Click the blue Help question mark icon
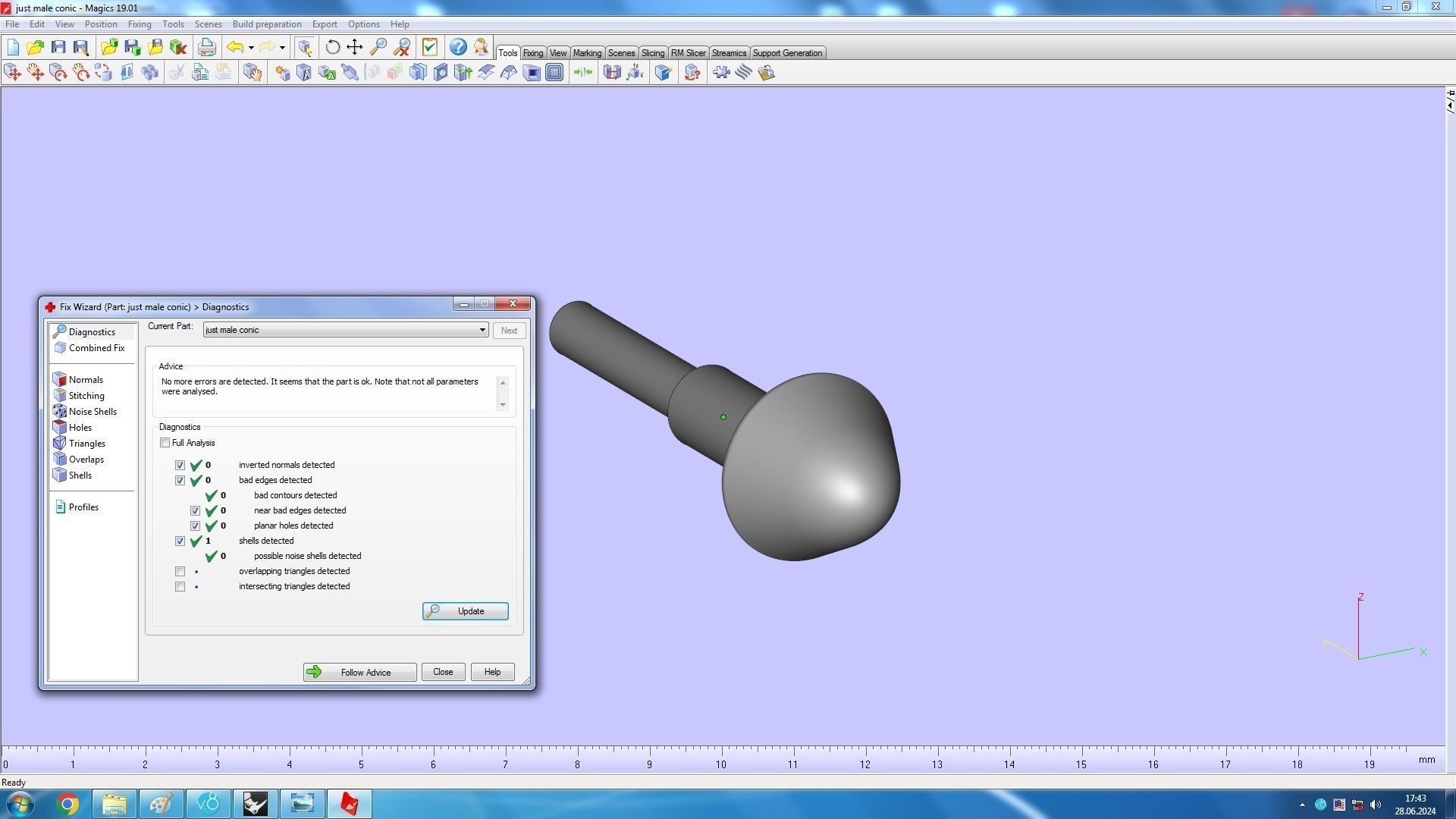 coord(458,47)
